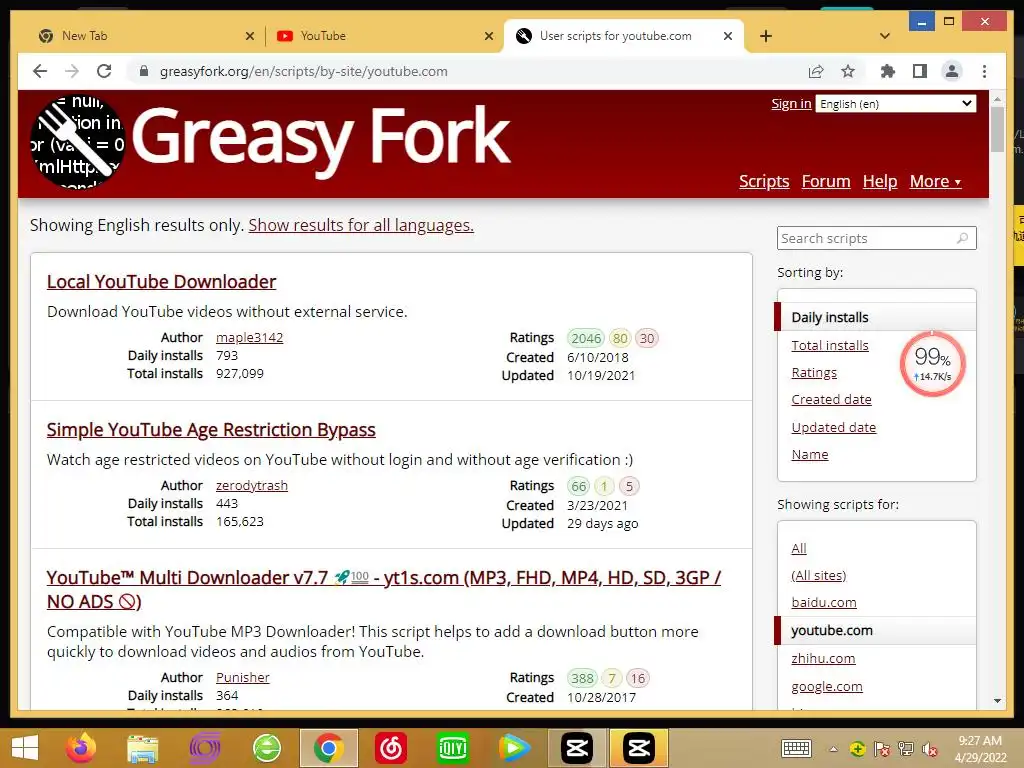Open the English (en) language dropdown

coord(895,104)
